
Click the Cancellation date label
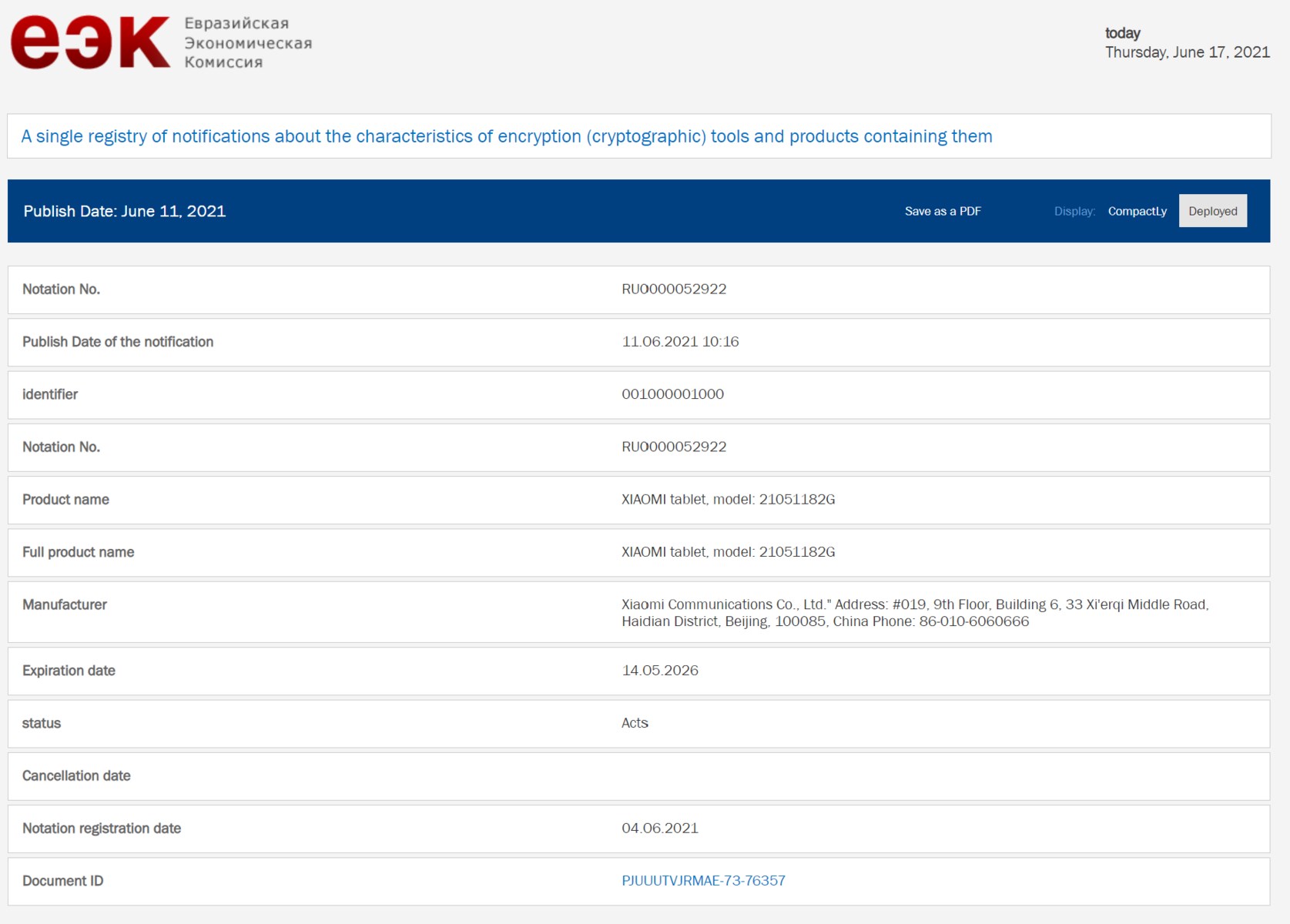[x=76, y=775]
